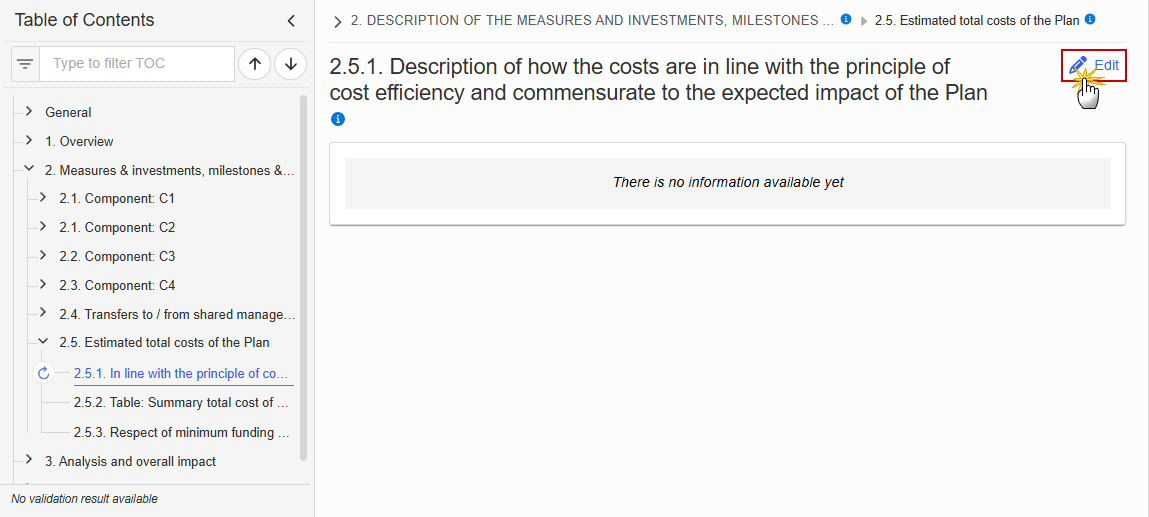Image resolution: width=1149 pixels, height=517 pixels.
Task: Open 2.5.2. Table: Summary total cost
Action: pos(181,403)
